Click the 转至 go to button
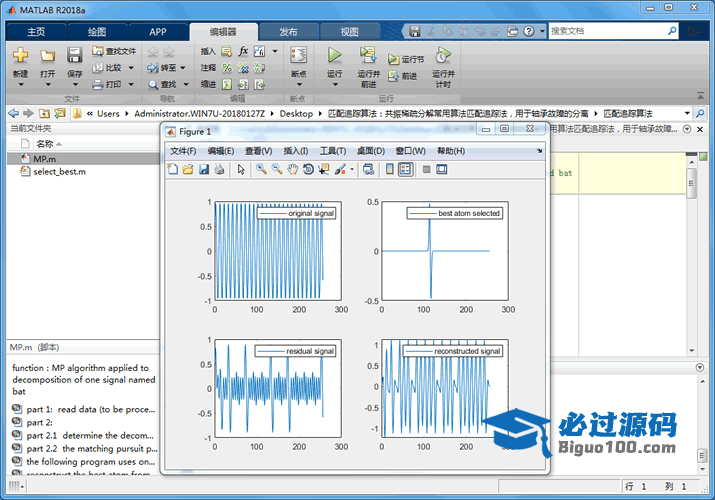 [162, 68]
